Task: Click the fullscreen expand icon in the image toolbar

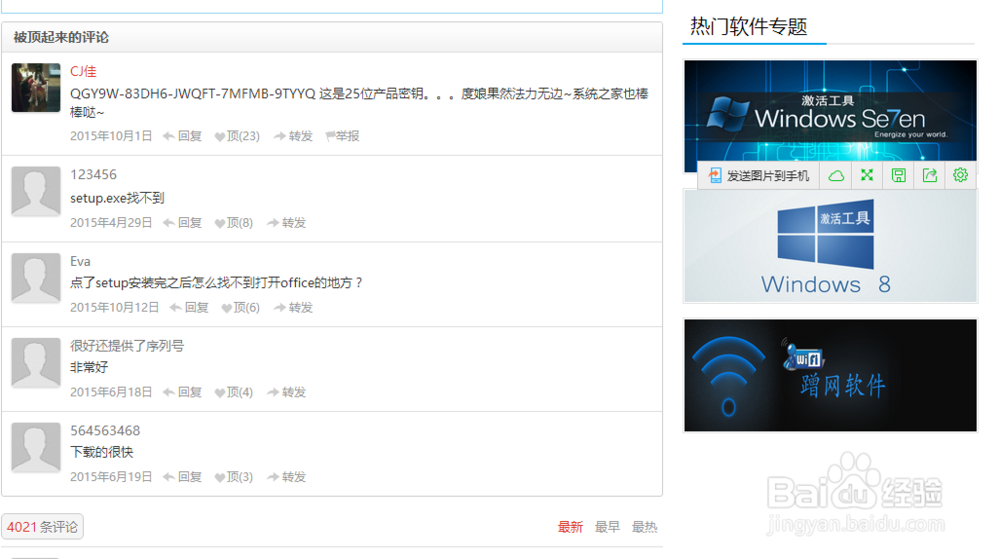Action: click(867, 175)
